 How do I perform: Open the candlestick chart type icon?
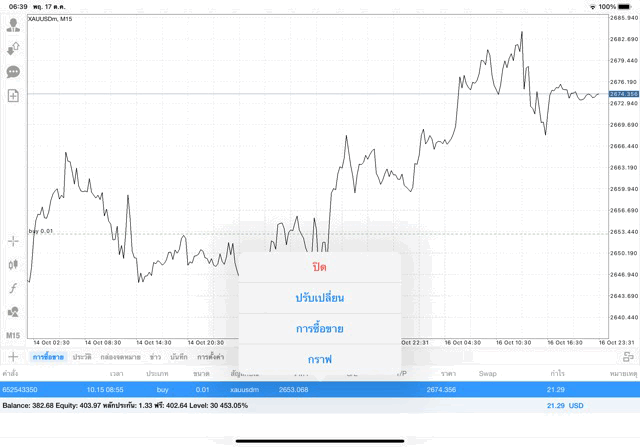(13, 265)
